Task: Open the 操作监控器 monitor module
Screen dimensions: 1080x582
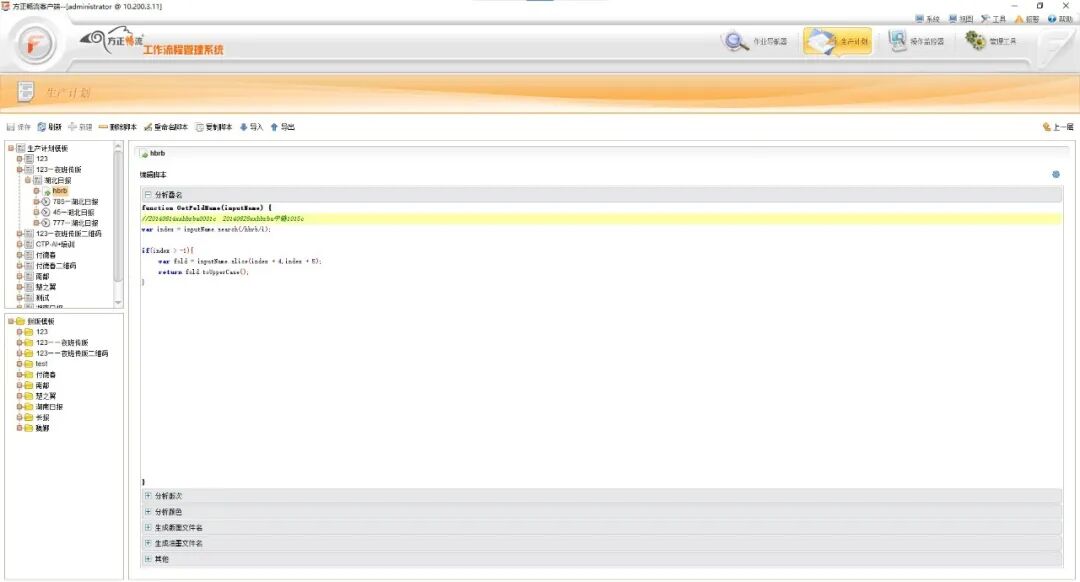Action: point(914,42)
